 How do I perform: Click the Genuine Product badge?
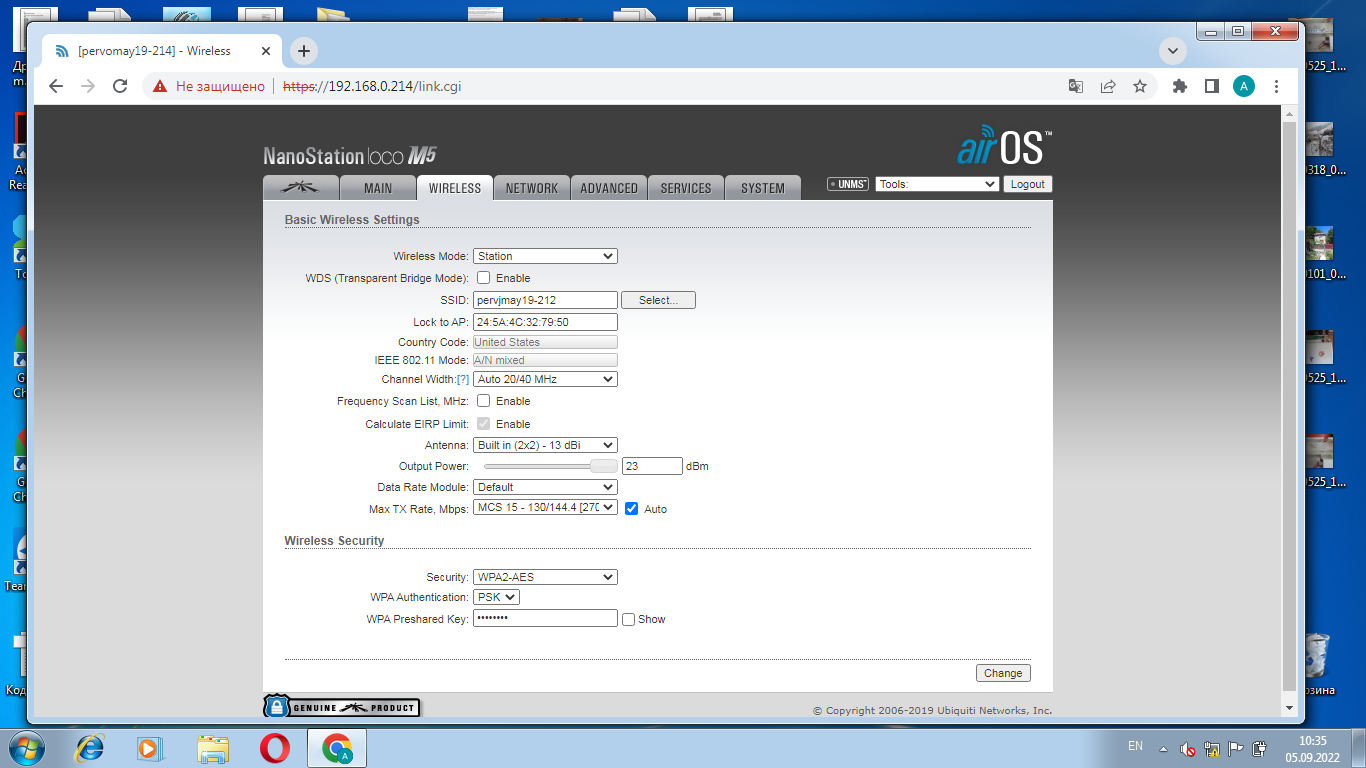pos(342,707)
